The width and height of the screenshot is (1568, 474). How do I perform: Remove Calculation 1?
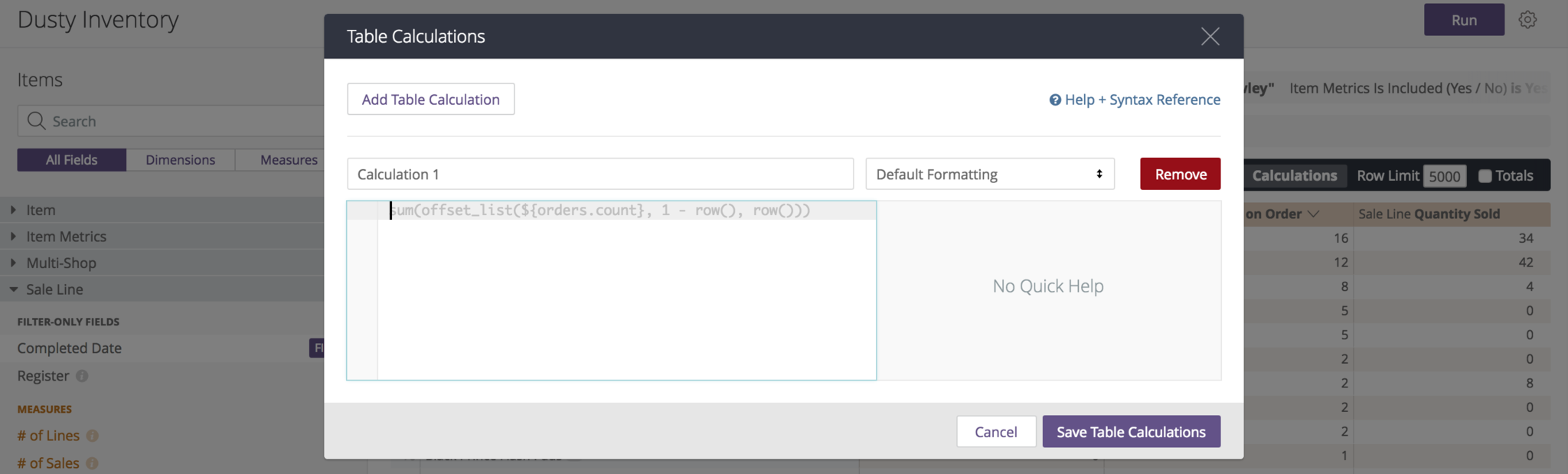pyautogui.click(x=1181, y=174)
